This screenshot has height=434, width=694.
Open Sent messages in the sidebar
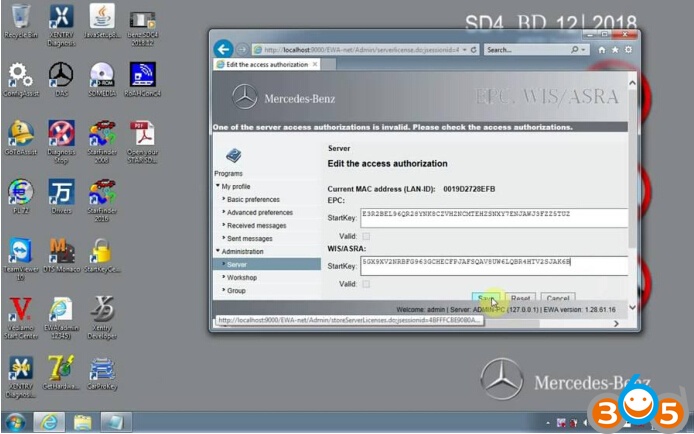click(250, 238)
